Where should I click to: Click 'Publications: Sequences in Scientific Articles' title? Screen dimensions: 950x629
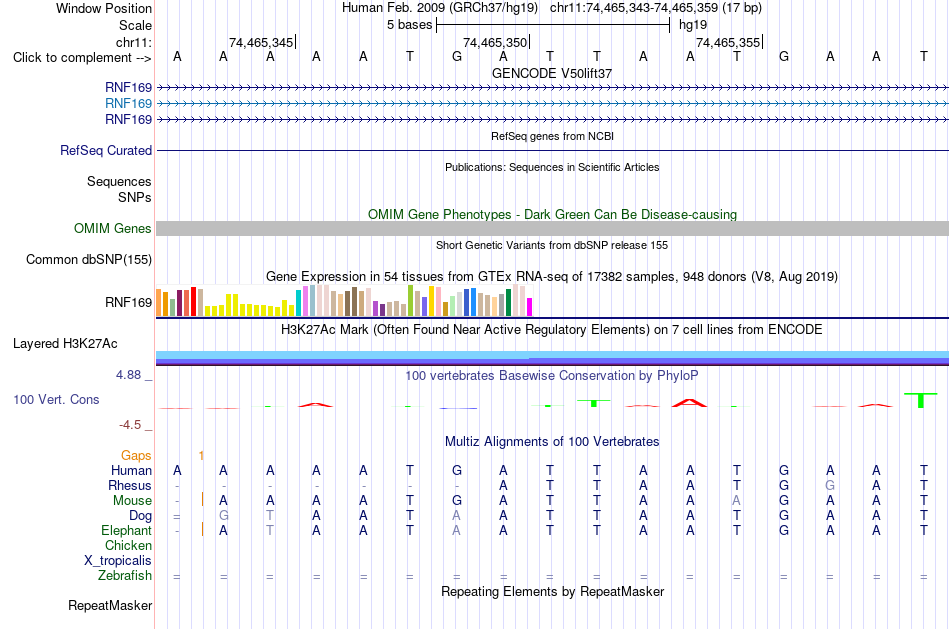pos(552,167)
